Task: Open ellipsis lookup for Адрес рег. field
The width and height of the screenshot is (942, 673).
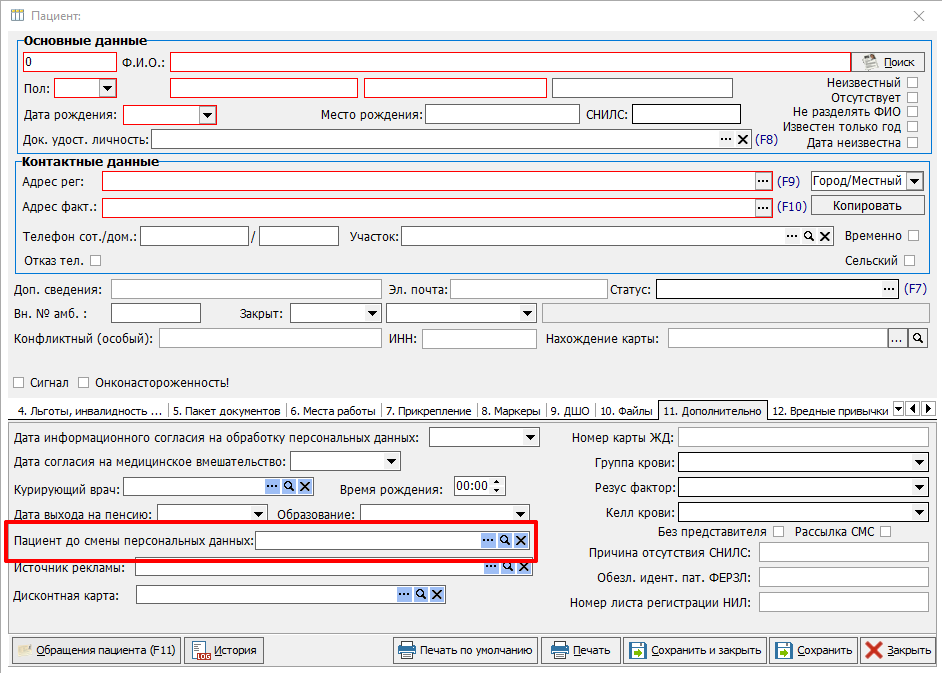Action: (763, 181)
